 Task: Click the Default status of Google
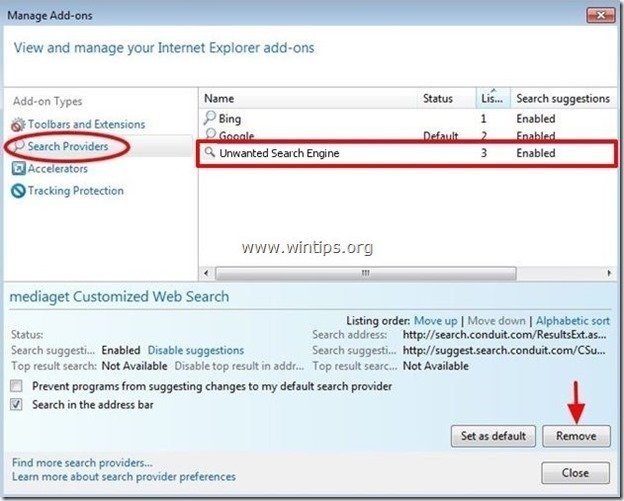[x=441, y=136]
